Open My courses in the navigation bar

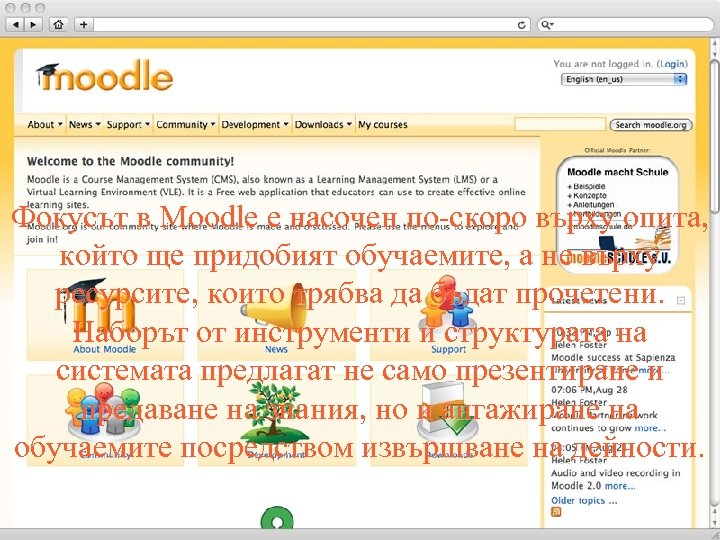[382, 124]
